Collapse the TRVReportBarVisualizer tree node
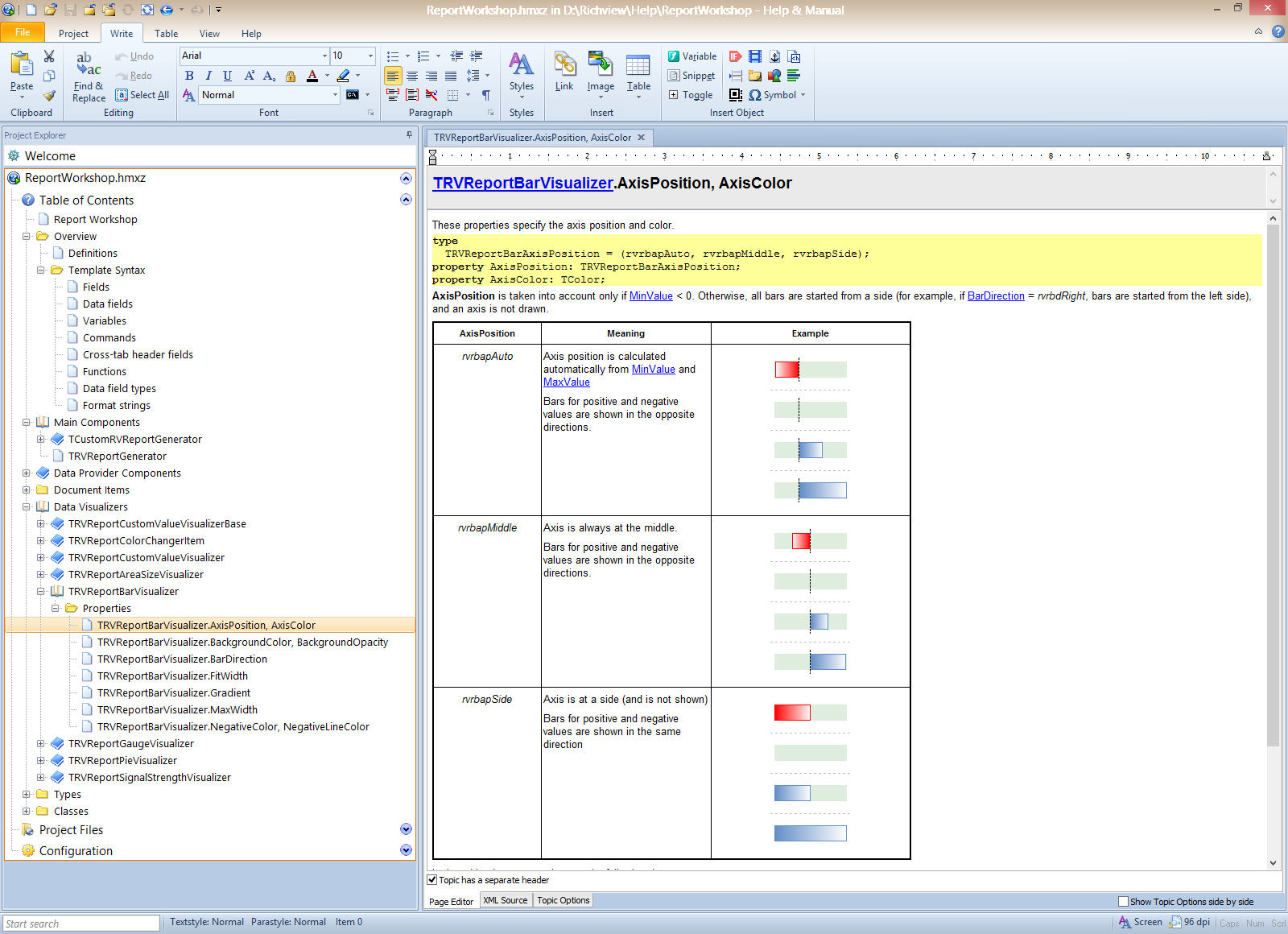This screenshot has height=934, width=1288. coord(41,592)
